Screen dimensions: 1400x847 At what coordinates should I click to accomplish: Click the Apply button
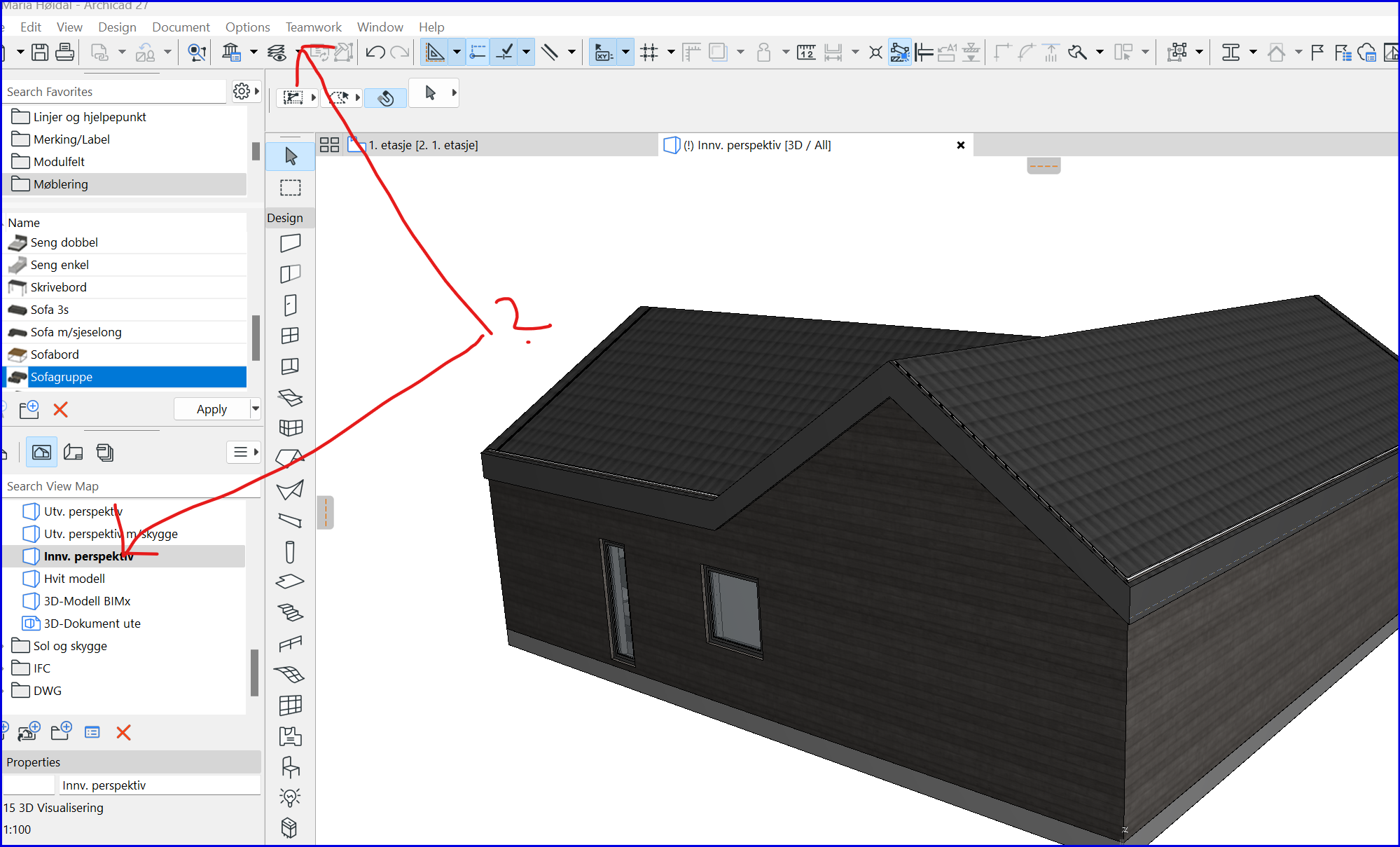point(212,409)
